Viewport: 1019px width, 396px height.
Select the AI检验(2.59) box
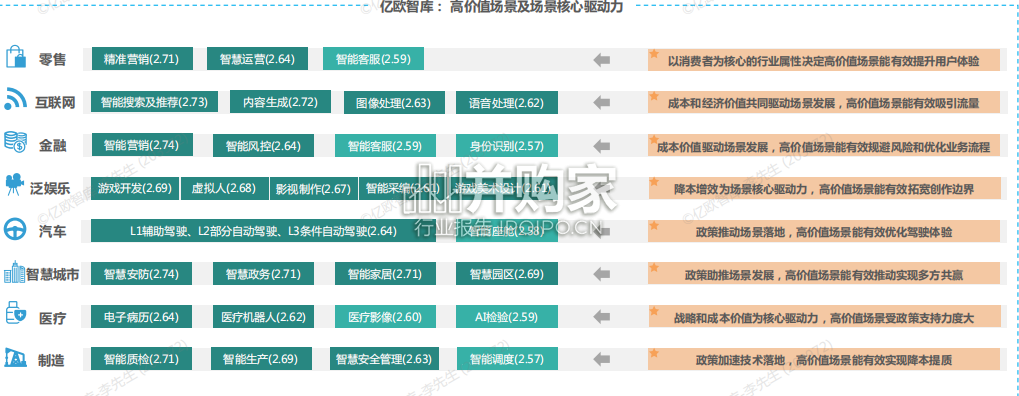(507, 317)
